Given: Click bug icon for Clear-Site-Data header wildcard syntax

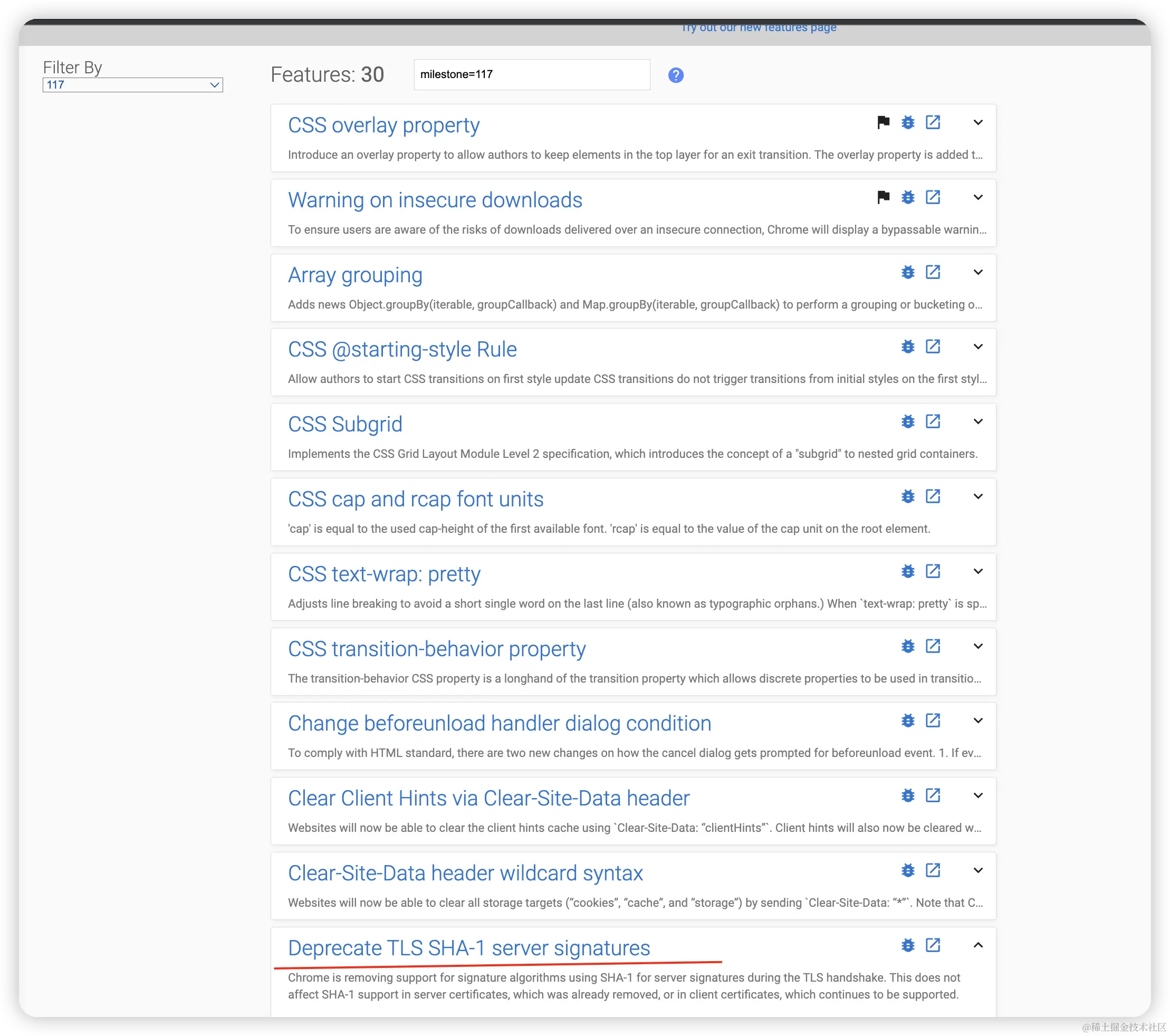Looking at the screenshot, I should click(908, 870).
